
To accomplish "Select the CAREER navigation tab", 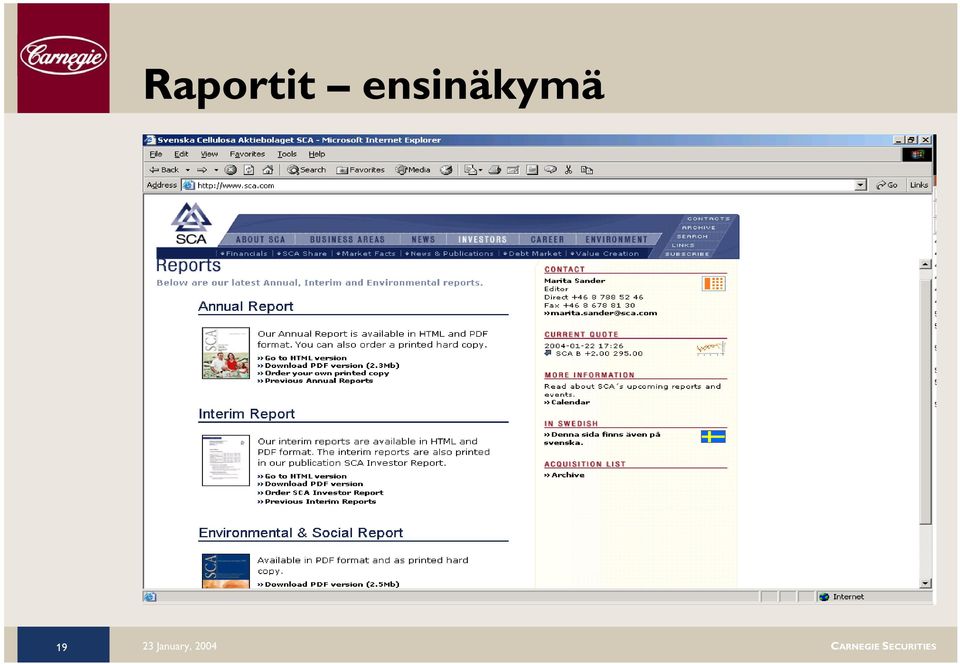I will click(547, 239).
